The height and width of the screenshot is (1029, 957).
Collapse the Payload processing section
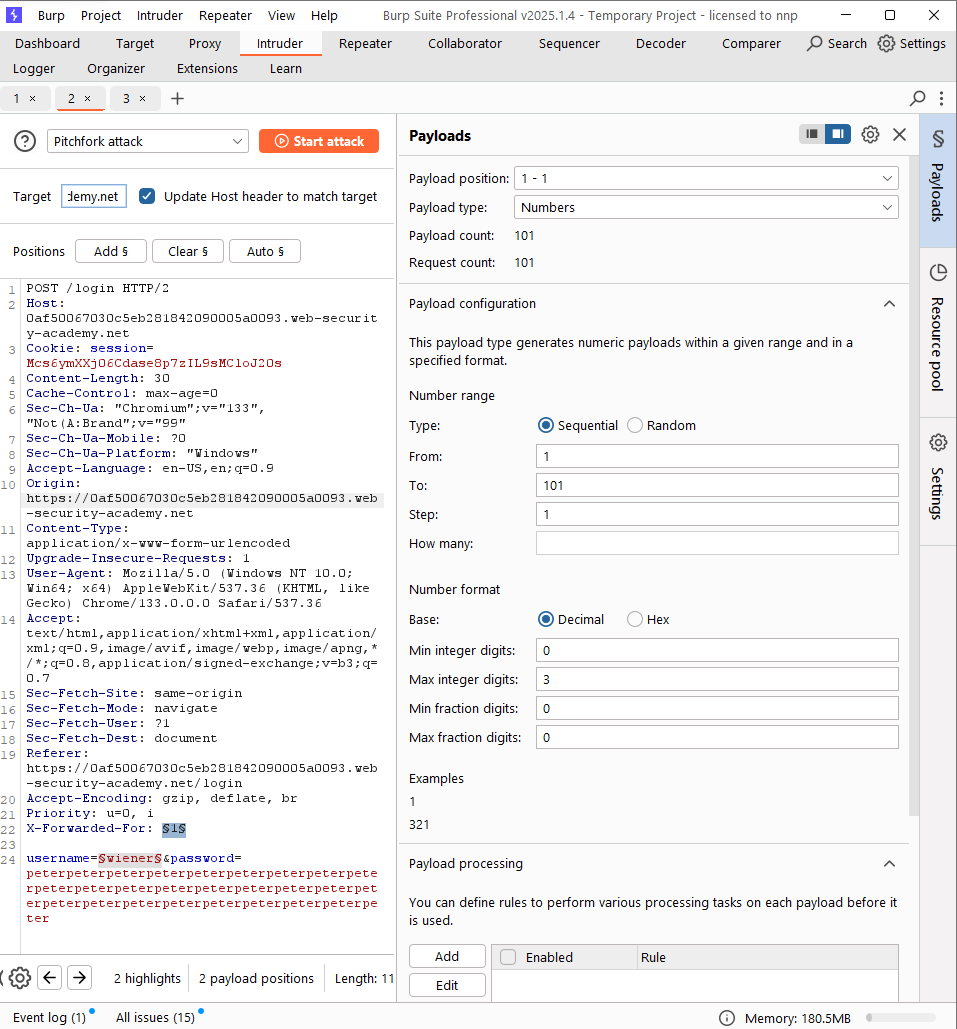[889, 864]
